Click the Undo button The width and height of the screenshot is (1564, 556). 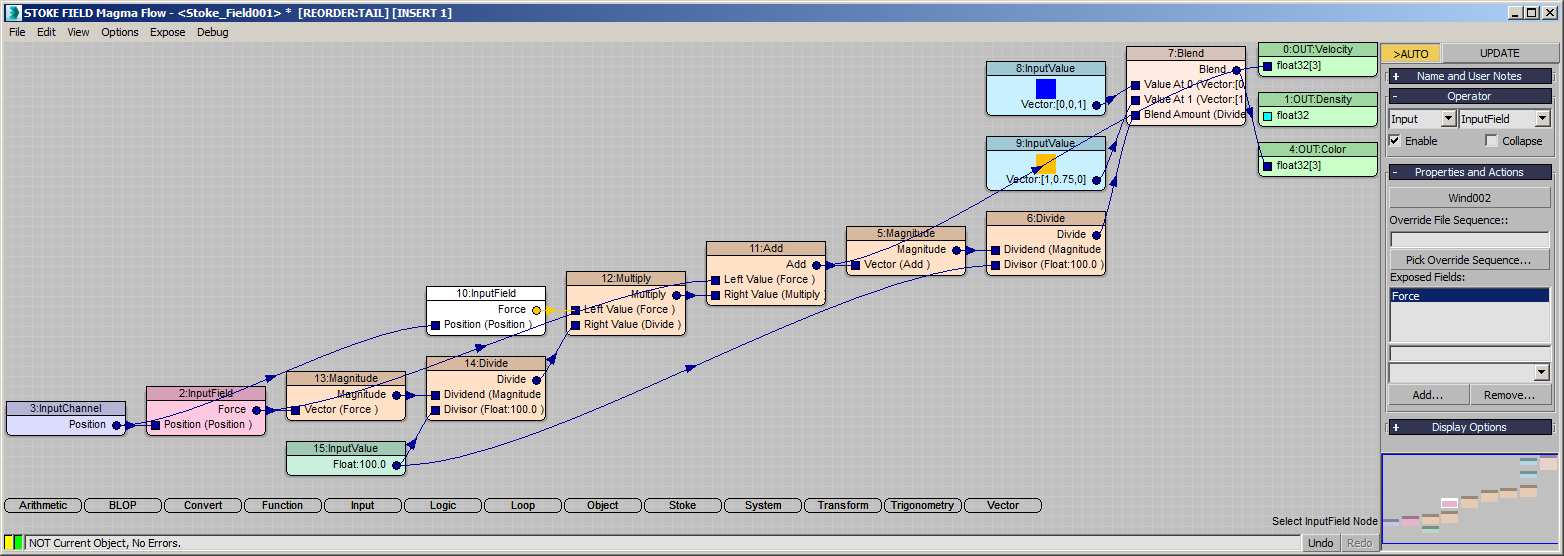click(x=1321, y=543)
